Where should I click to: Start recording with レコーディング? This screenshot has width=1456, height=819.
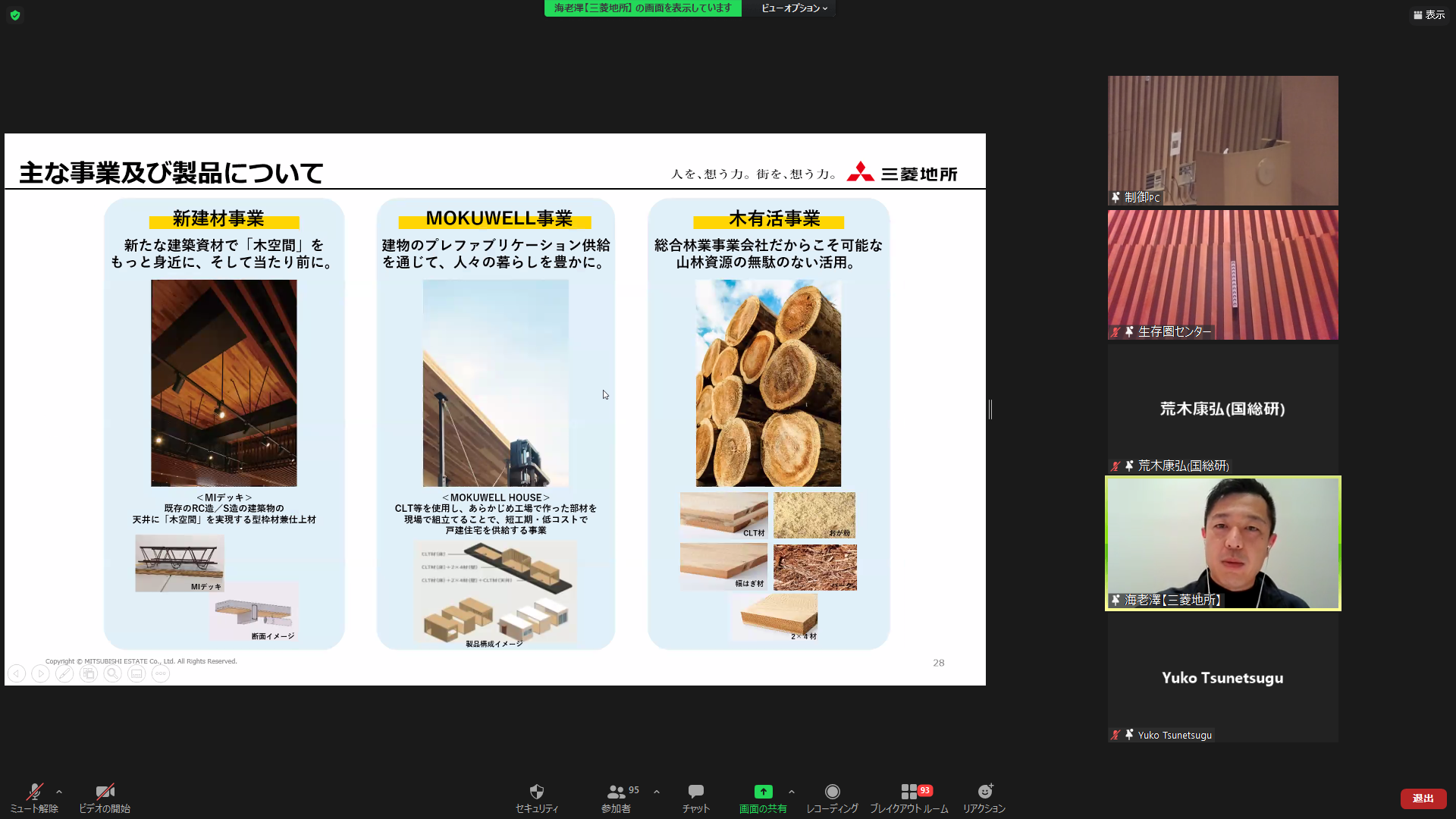click(x=832, y=799)
